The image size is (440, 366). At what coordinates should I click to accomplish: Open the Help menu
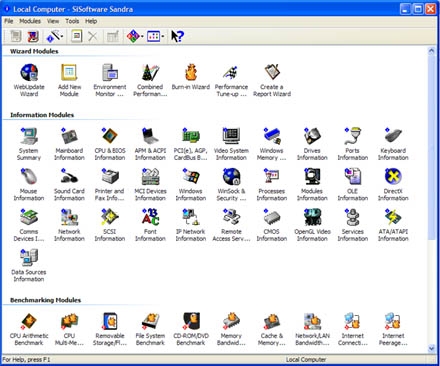[91, 21]
